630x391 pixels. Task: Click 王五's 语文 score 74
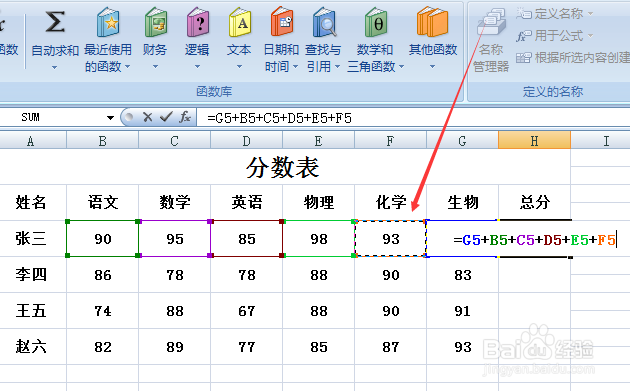103,311
